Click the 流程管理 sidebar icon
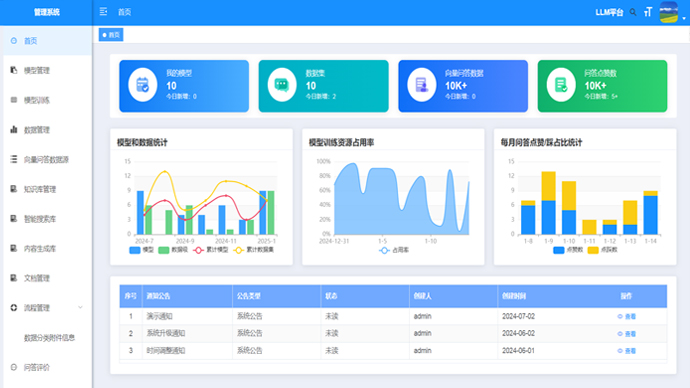The width and height of the screenshot is (690, 388). coord(14,307)
